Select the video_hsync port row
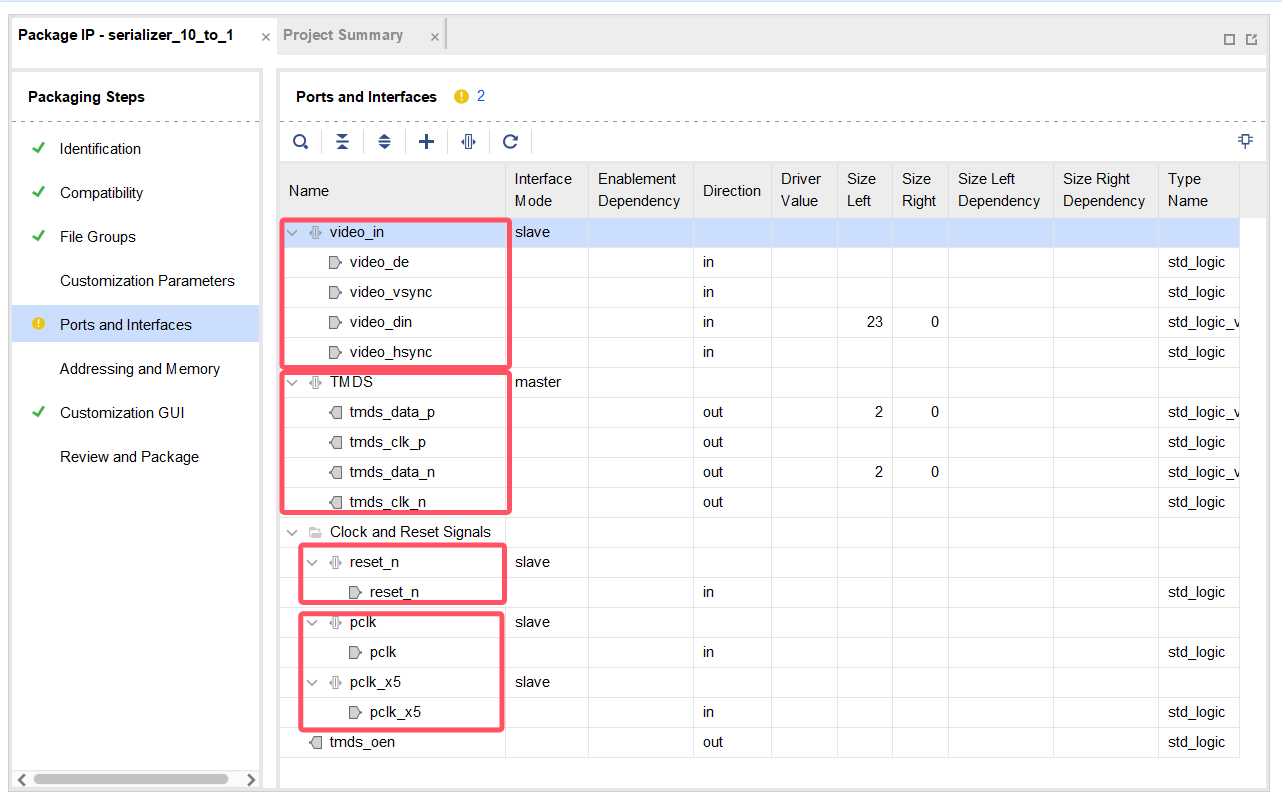1282x800 pixels. click(759, 352)
